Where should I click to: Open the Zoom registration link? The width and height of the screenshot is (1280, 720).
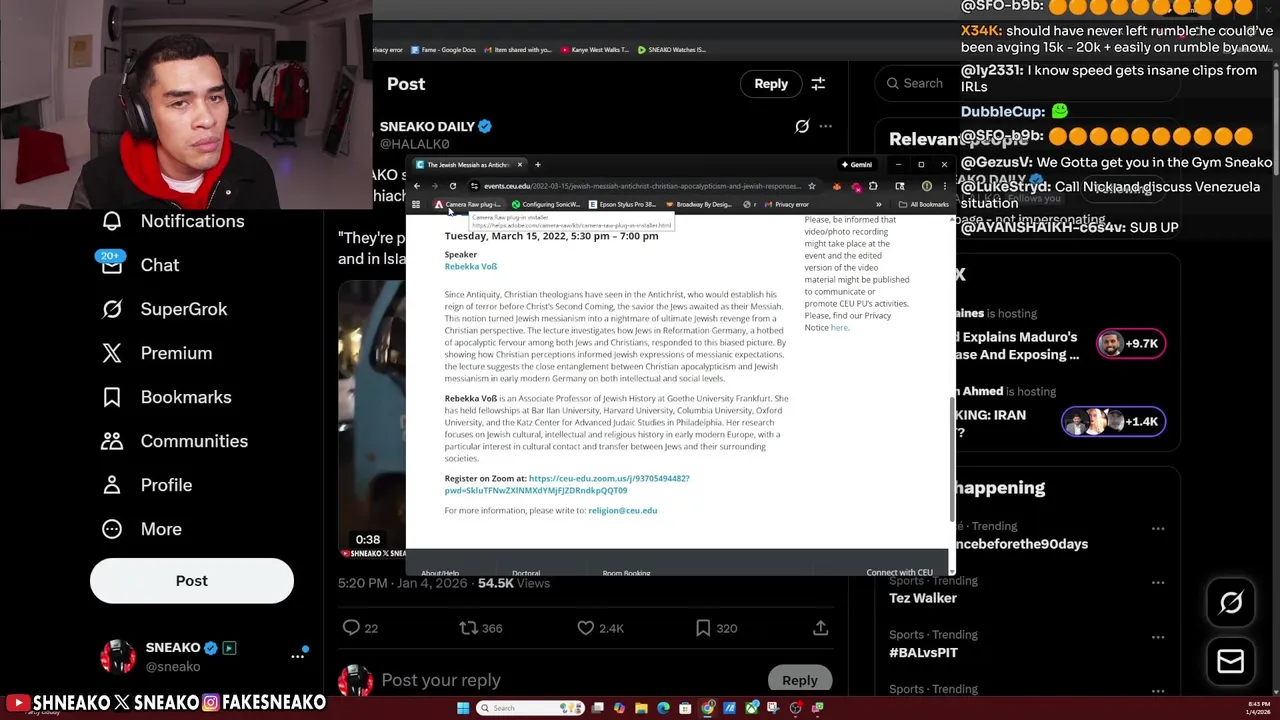coord(567,485)
